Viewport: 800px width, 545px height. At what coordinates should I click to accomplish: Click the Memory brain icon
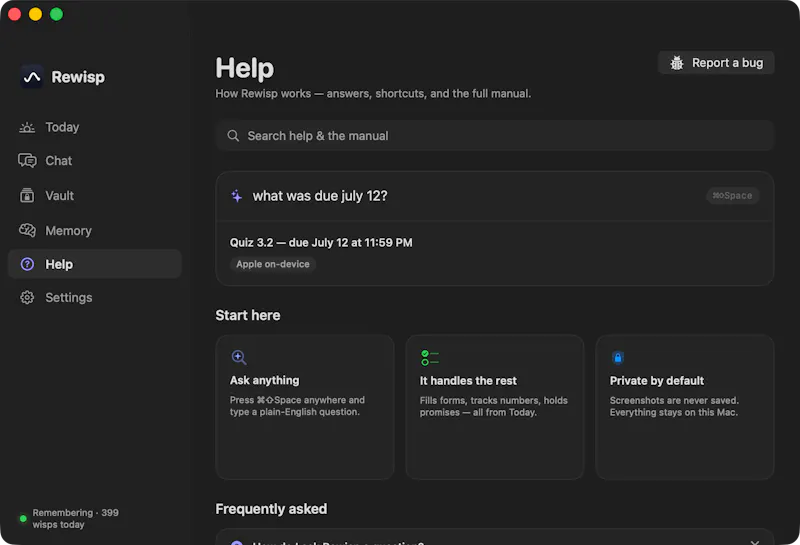(27, 231)
